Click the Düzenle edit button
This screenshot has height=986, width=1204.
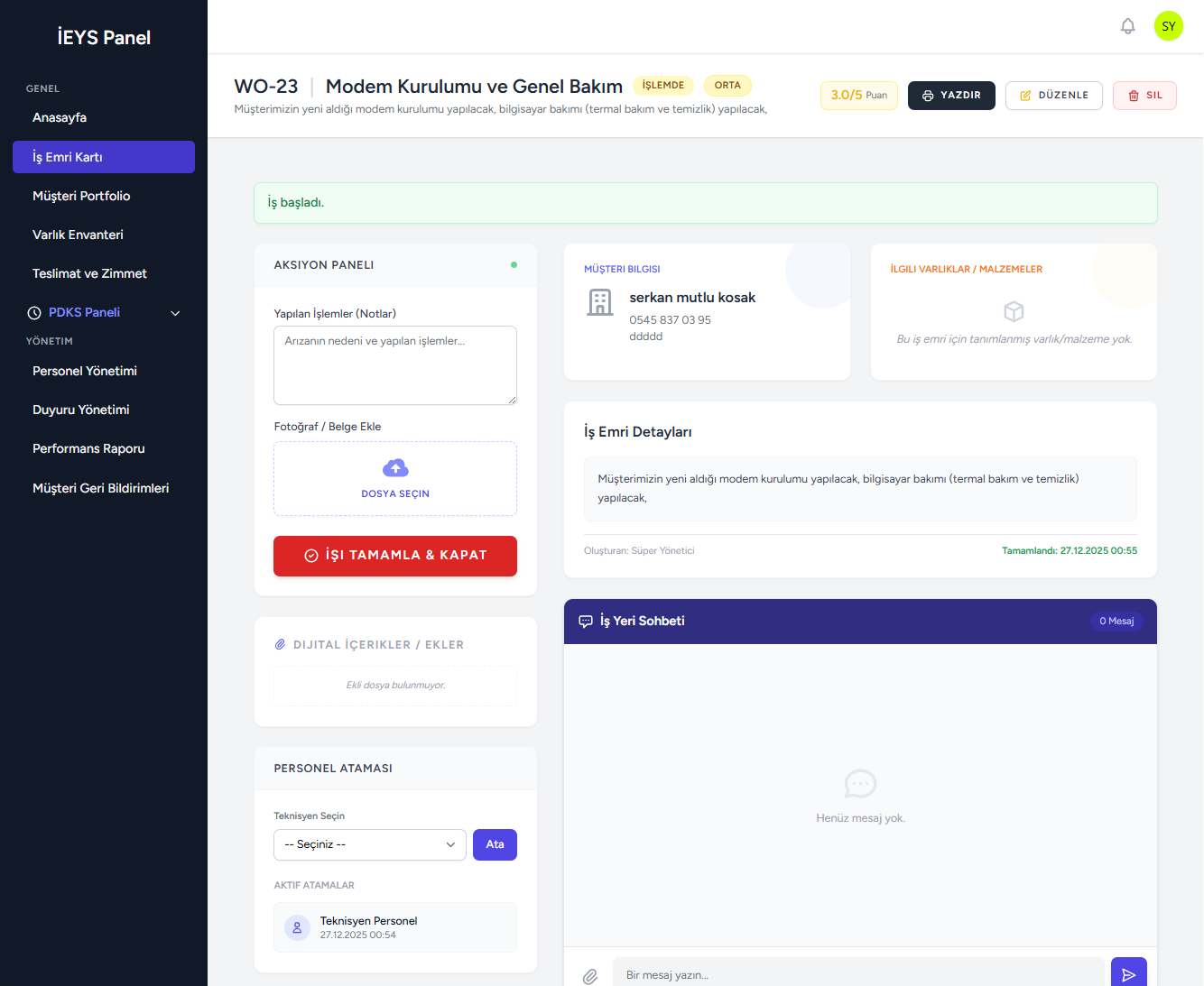[1053, 96]
